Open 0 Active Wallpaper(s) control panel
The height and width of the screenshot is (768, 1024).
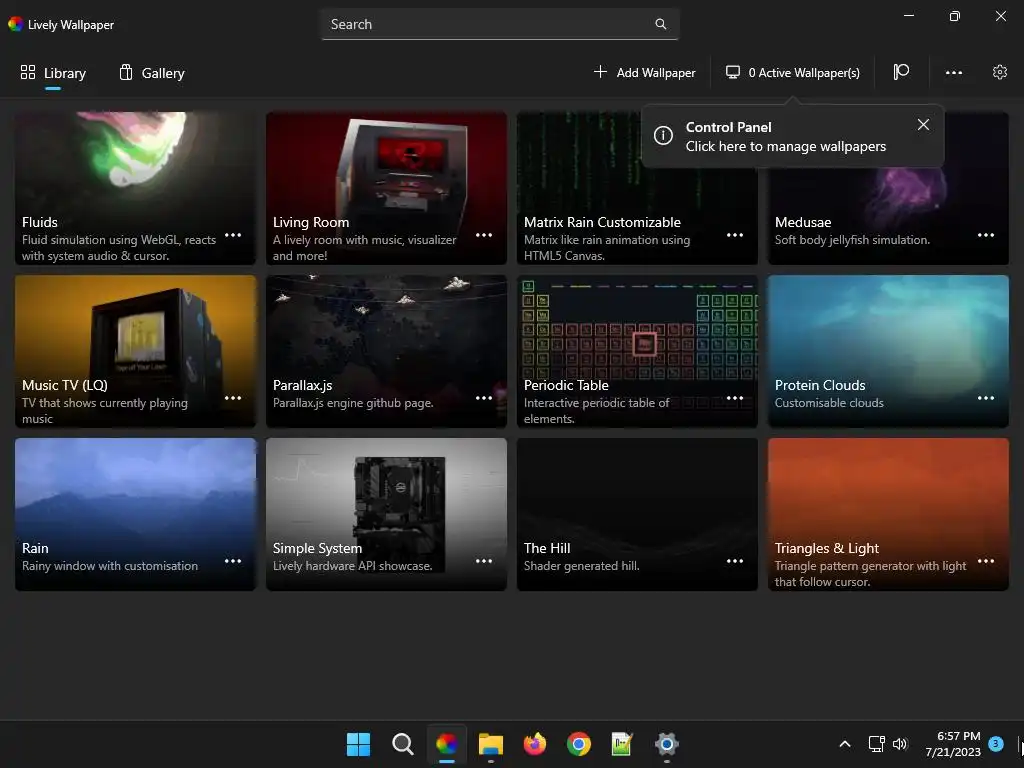click(793, 72)
